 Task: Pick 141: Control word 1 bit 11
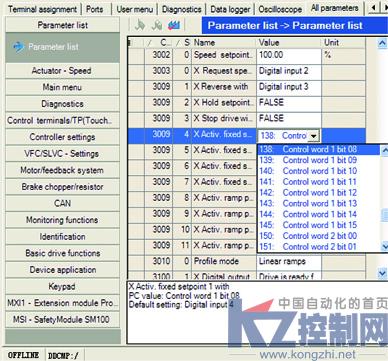point(319,182)
